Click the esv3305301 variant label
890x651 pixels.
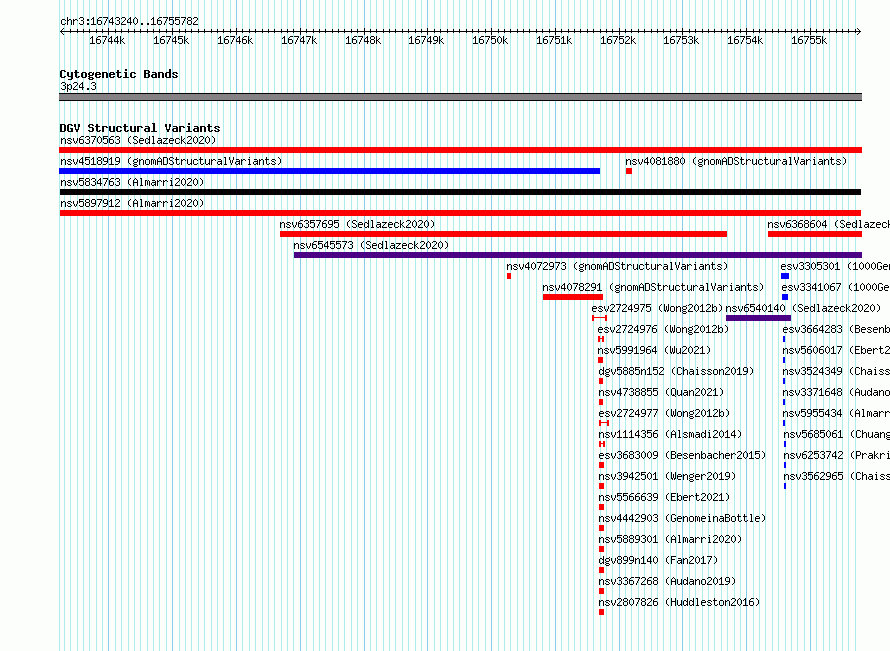tap(835, 266)
